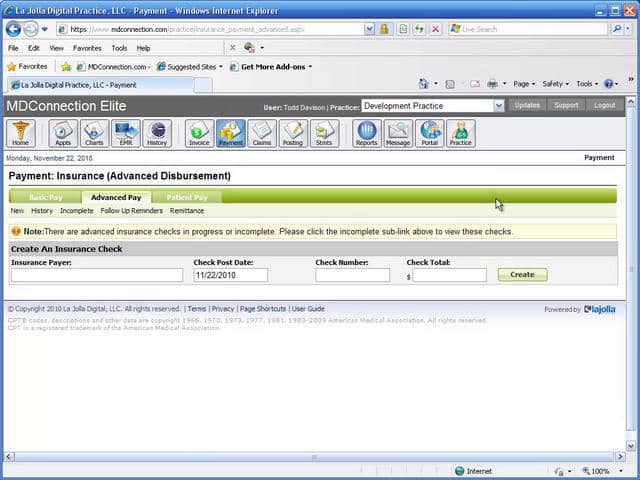640x480 pixels.
Task: Open the Practice icon
Action: point(461,133)
